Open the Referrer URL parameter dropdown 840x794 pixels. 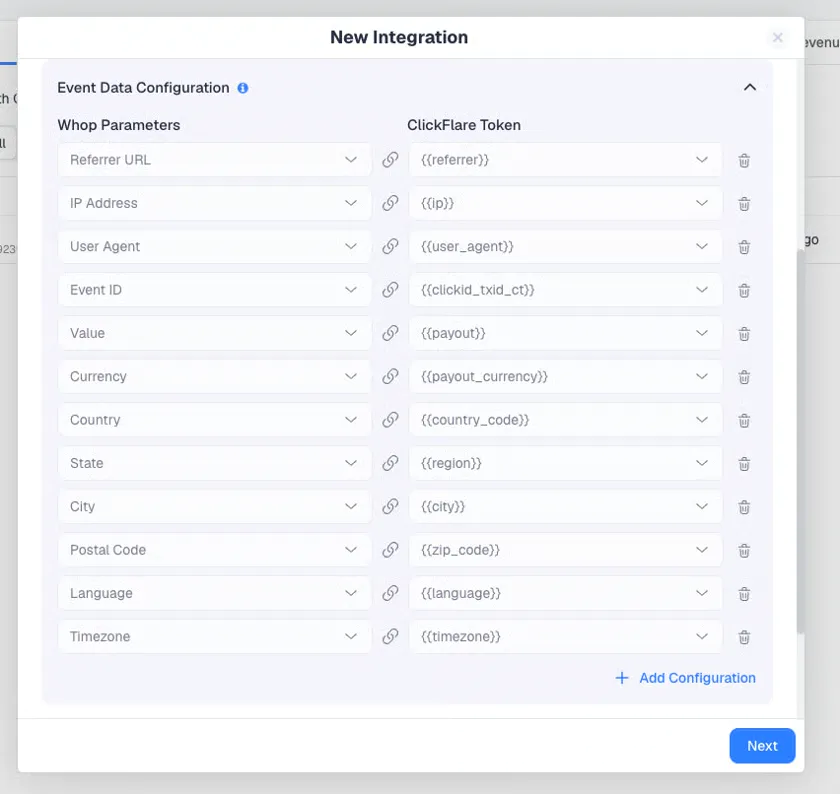click(x=214, y=160)
